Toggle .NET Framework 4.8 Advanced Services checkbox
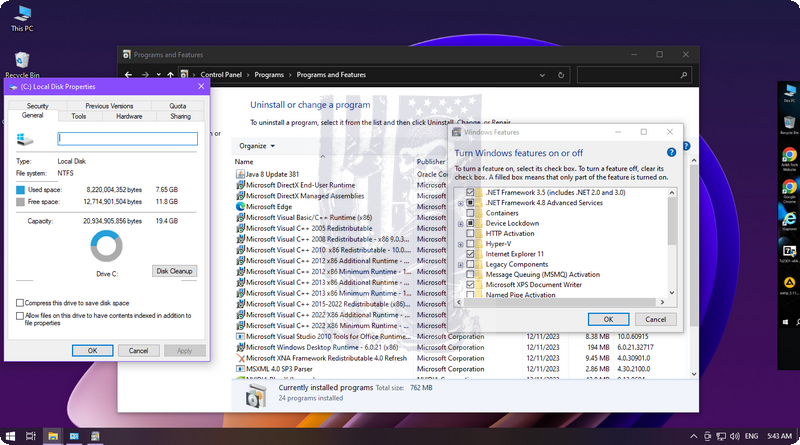 coord(470,203)
